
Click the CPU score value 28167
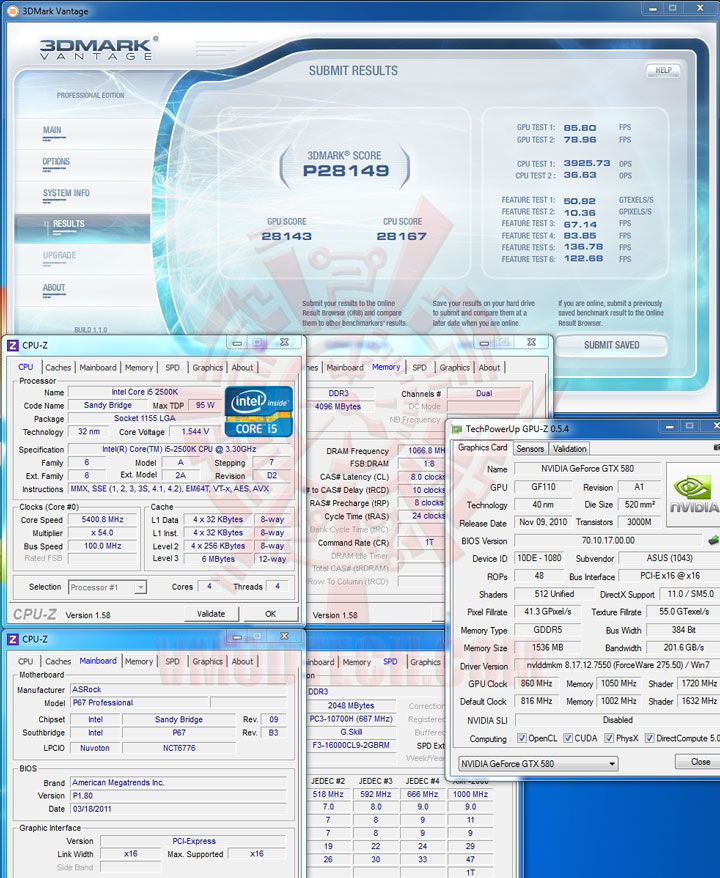[x=401, y=236]
